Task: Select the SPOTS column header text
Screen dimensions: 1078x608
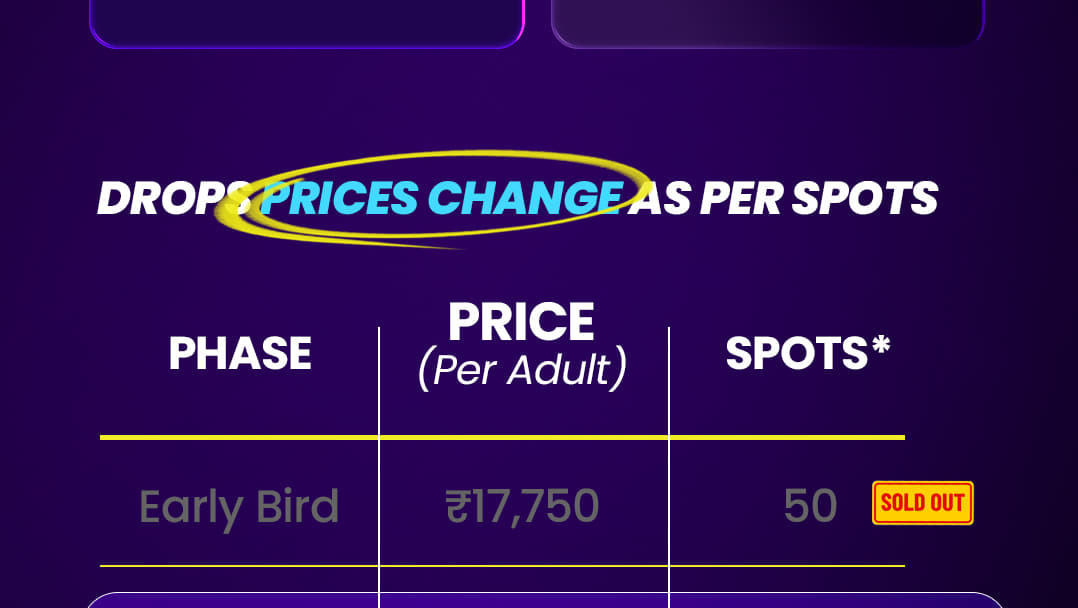Action: [796, 354]
